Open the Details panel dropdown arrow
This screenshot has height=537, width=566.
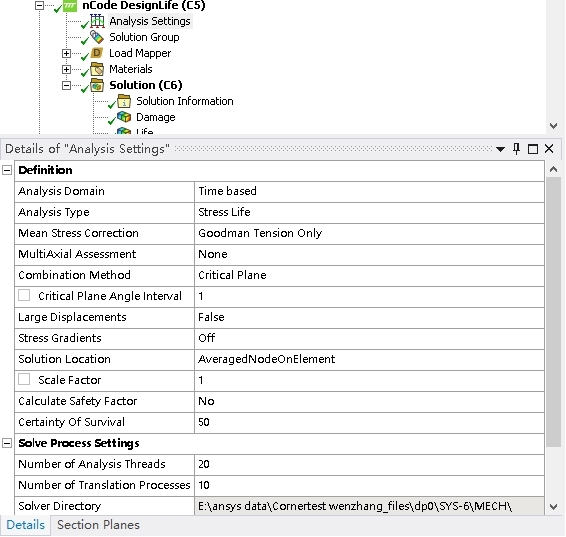[500, 149]
